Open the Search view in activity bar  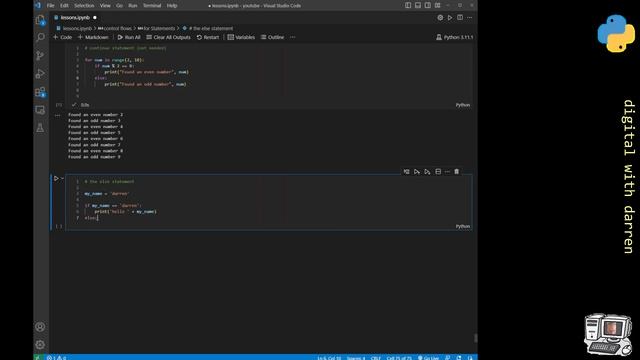[40, 38]
